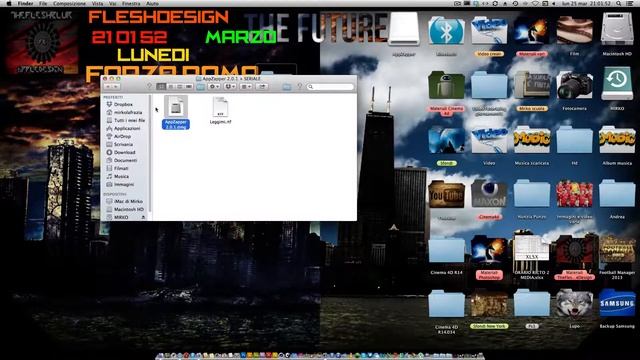Open the Composizione menu

(69, 3)
